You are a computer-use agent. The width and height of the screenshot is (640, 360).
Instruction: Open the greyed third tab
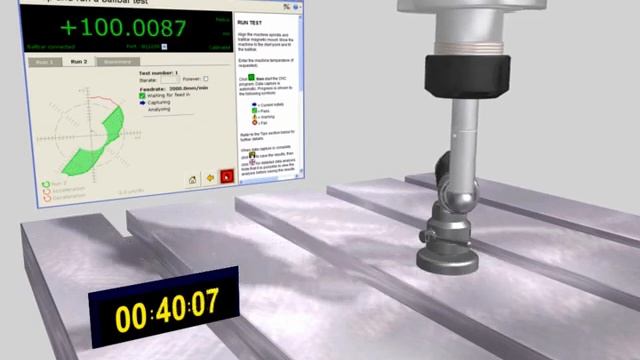click(x=118, y=62)
